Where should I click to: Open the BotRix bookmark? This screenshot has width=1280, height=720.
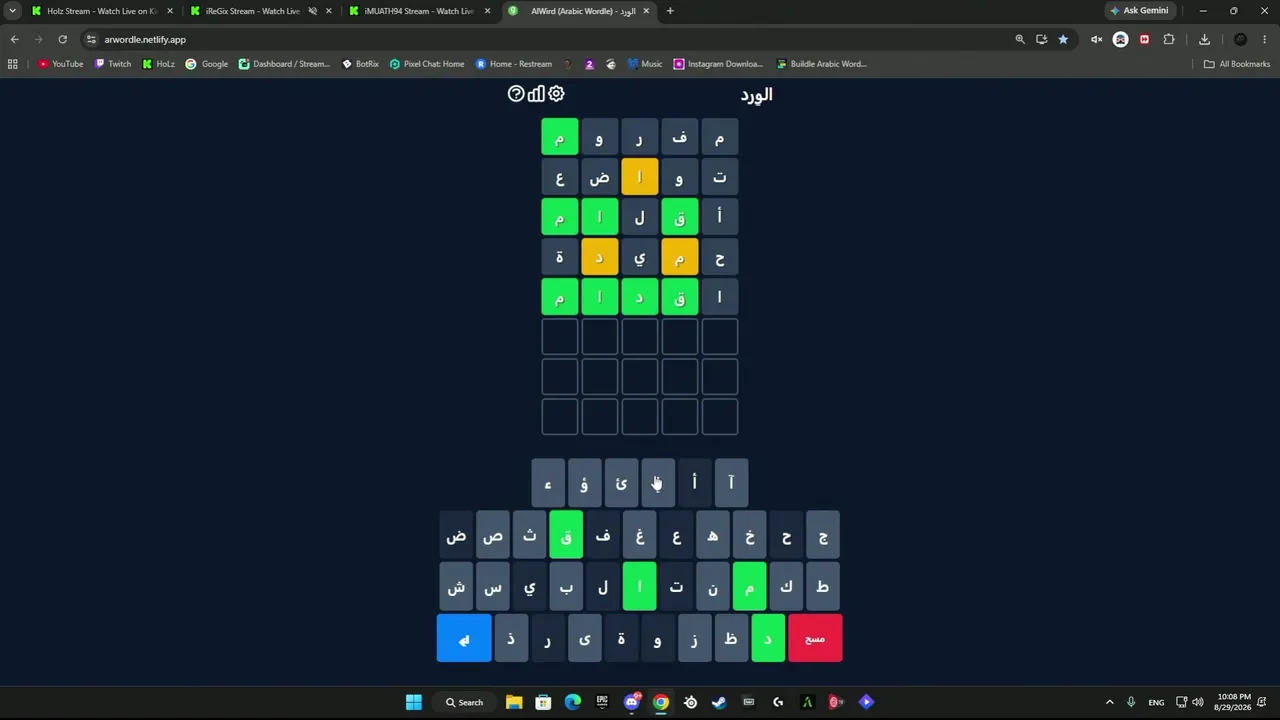(360, 64)
